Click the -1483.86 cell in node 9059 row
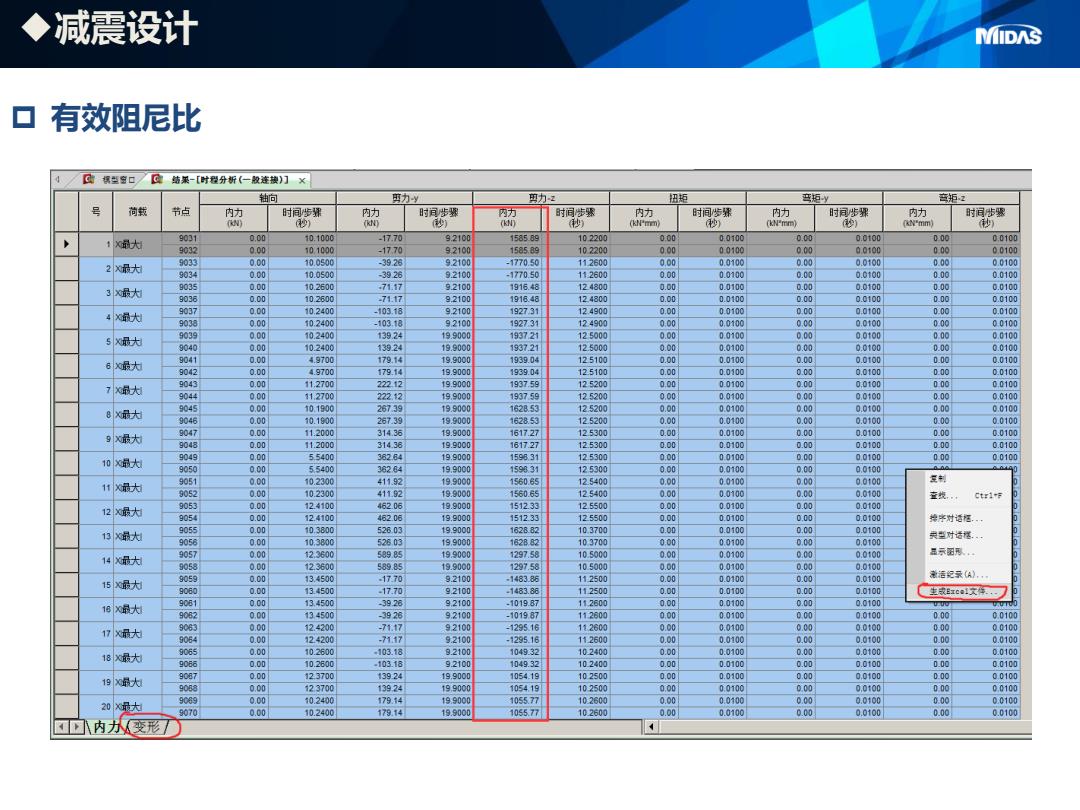Viewport: 1080px width, 810px height. pyautogui.click(x=508, y=579)
